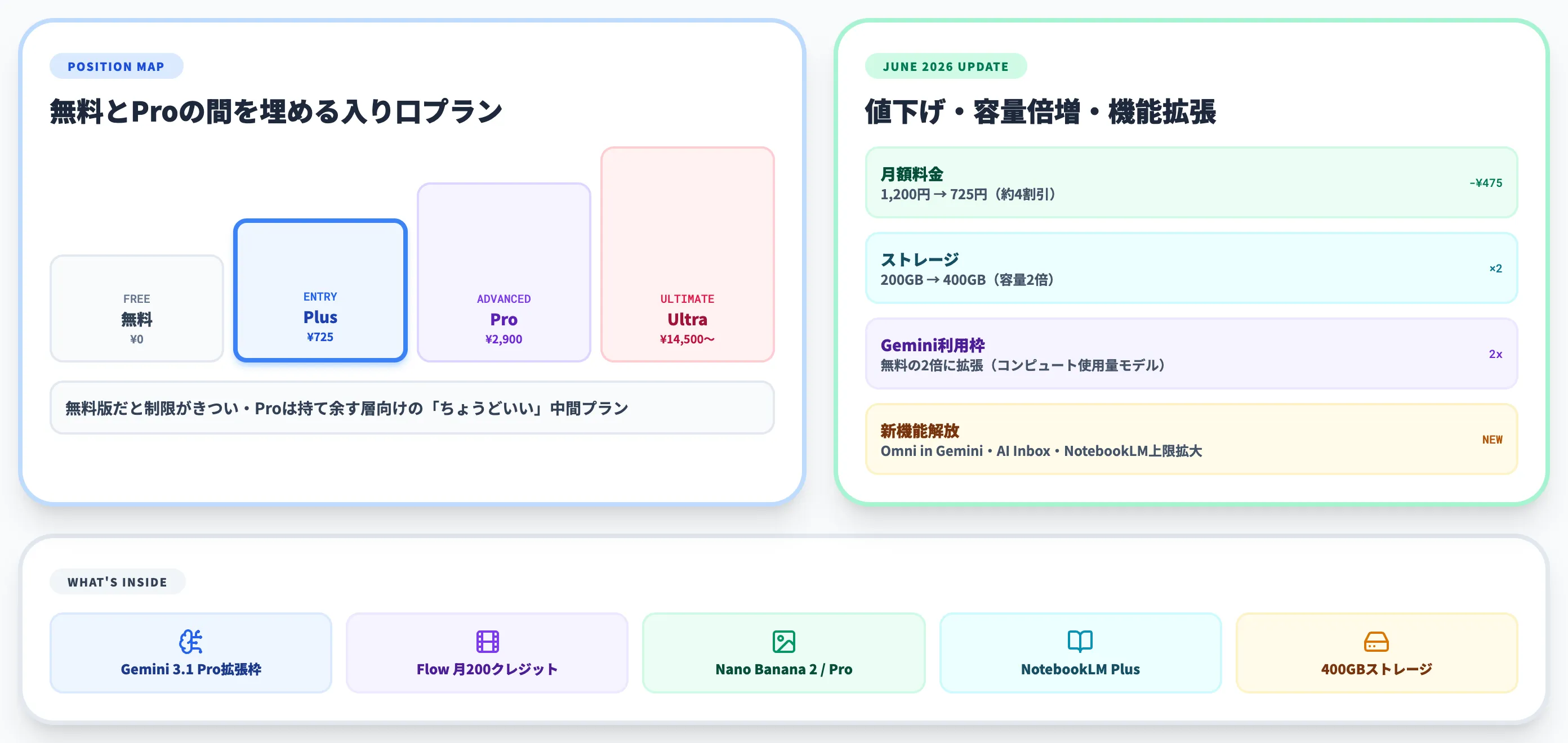
Task: Select the FREE 無料 ¥0 plan card
Action: click(x=137, y=308)
